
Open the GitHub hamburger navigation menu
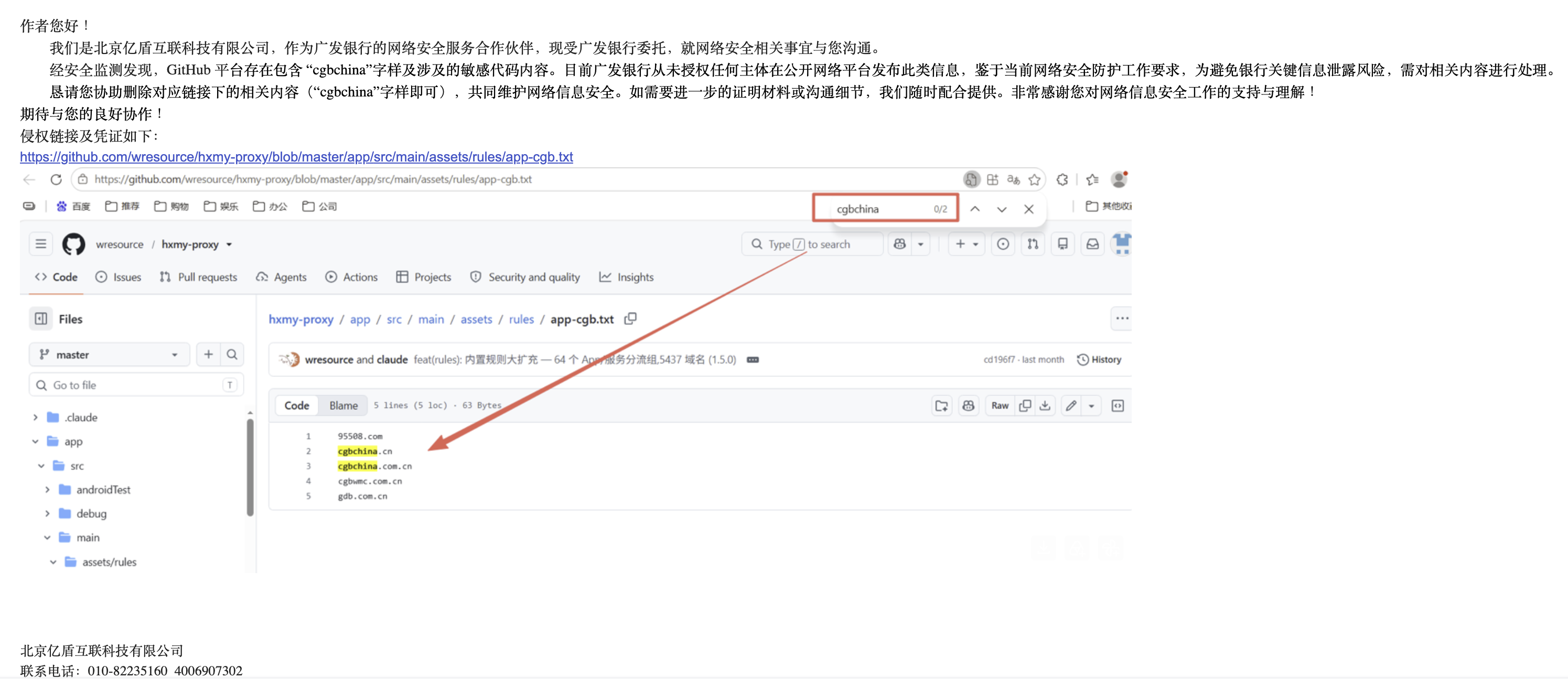coord(41,244)
